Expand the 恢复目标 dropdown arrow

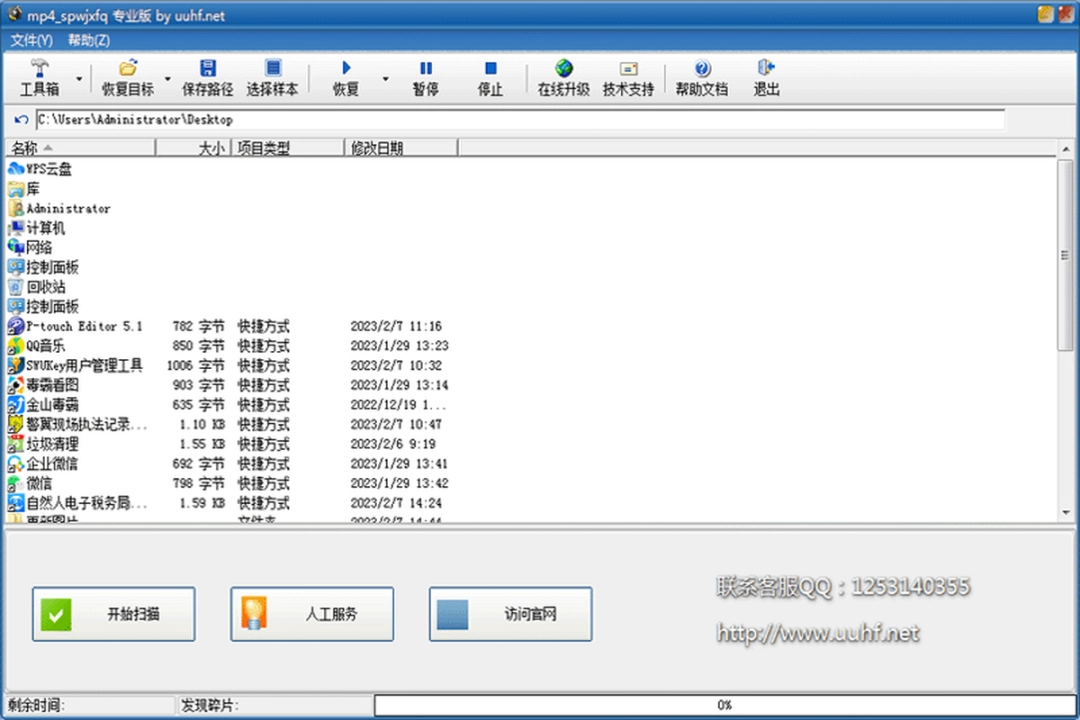coord(167,78)
